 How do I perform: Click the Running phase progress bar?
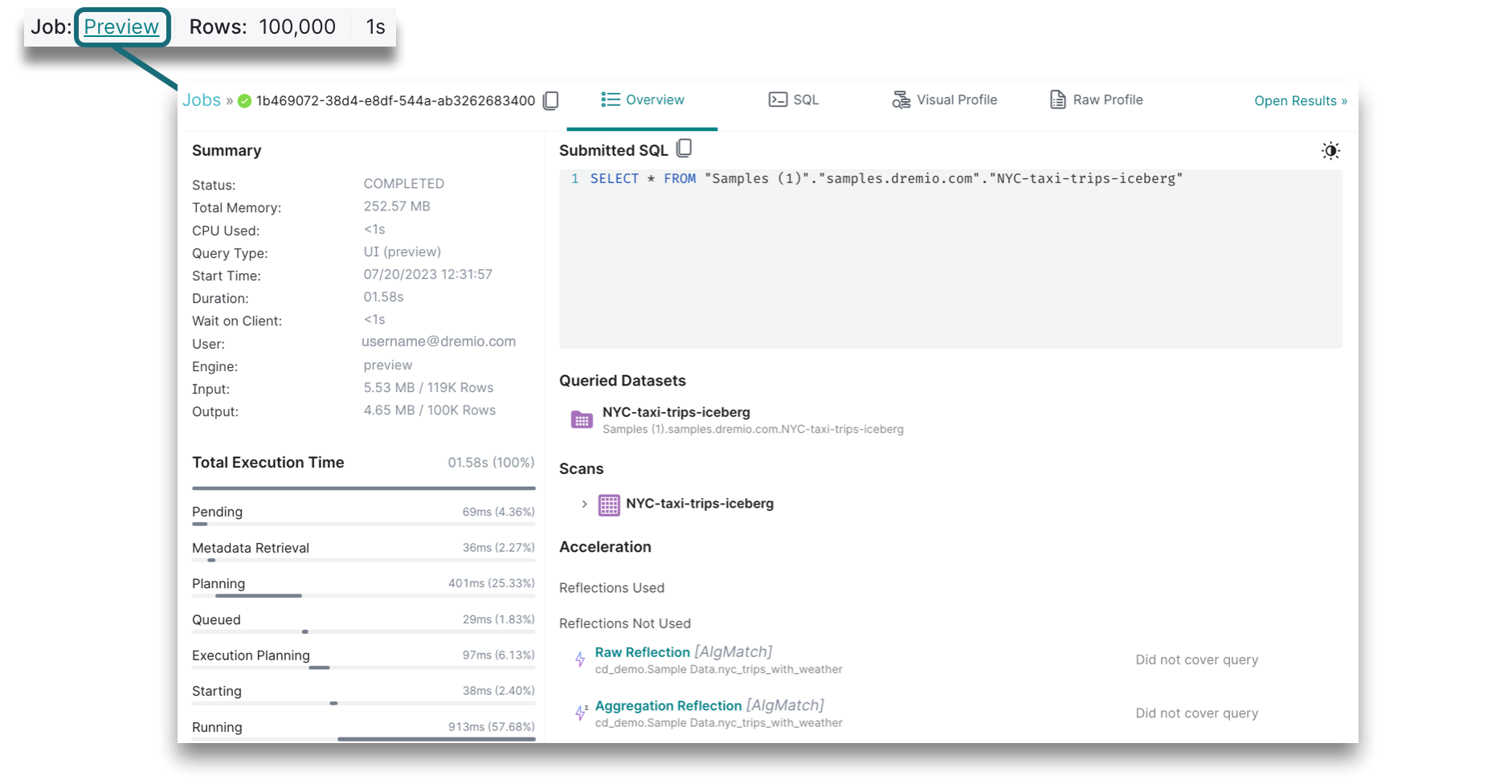(436, 738)
